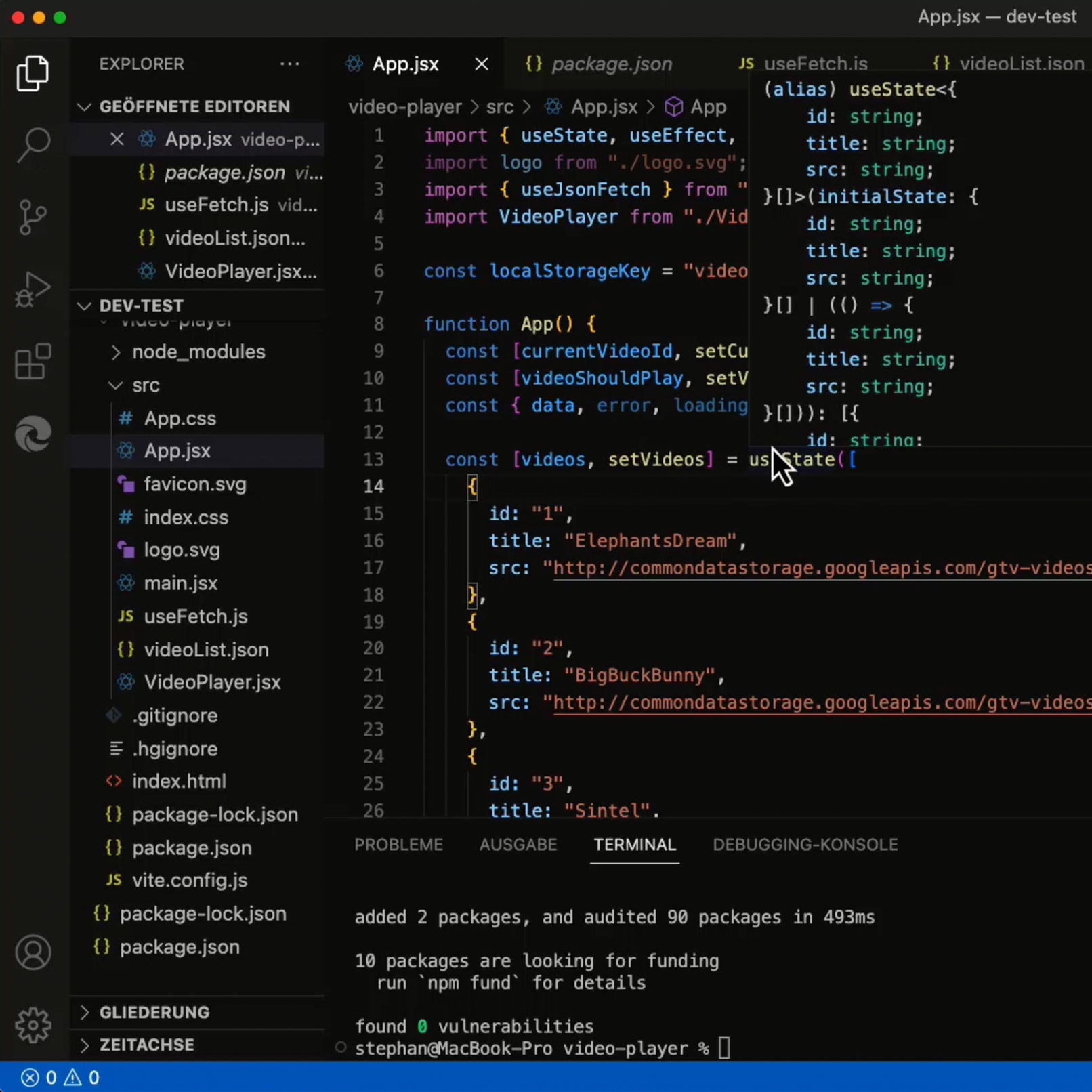Viewport: 1092px width, 1092px height.
Task: Open Explorer's more actions ellipsis menu
Action: [289, 64]
